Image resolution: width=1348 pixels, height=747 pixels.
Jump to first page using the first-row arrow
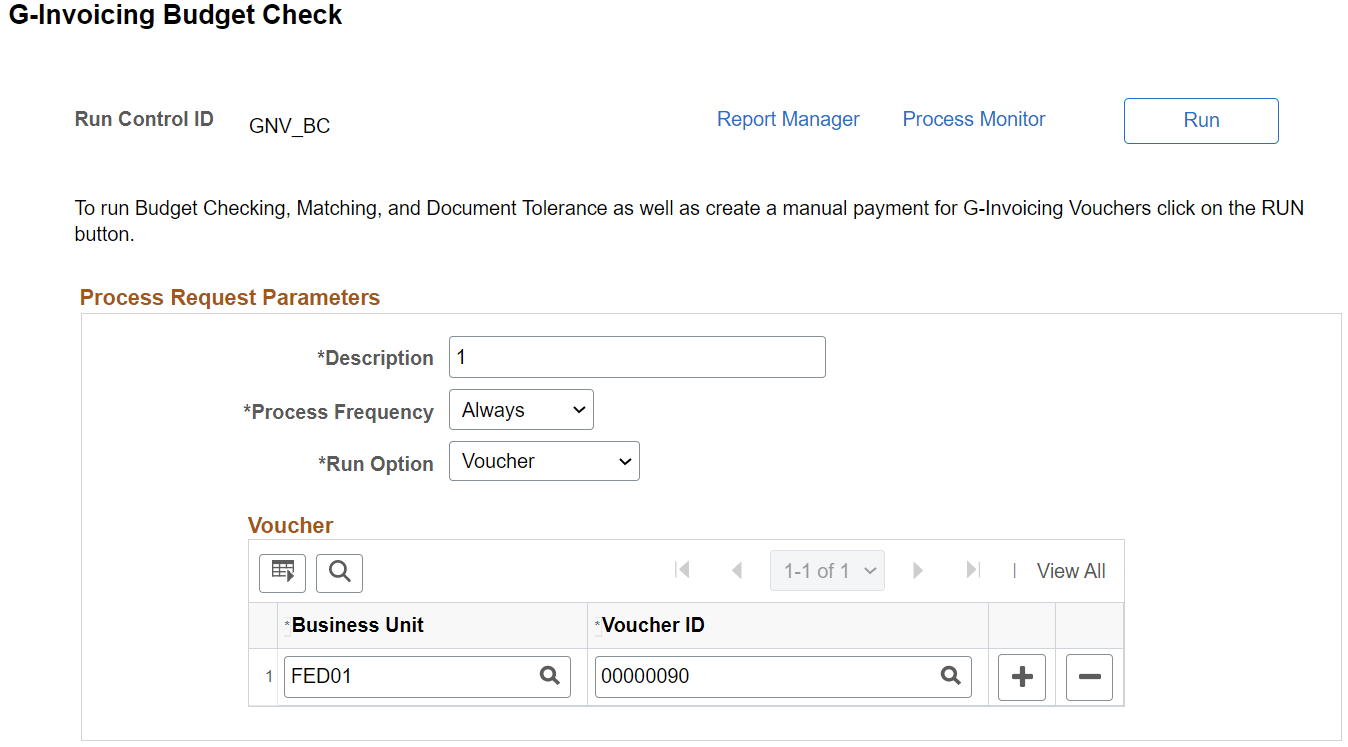683,570
